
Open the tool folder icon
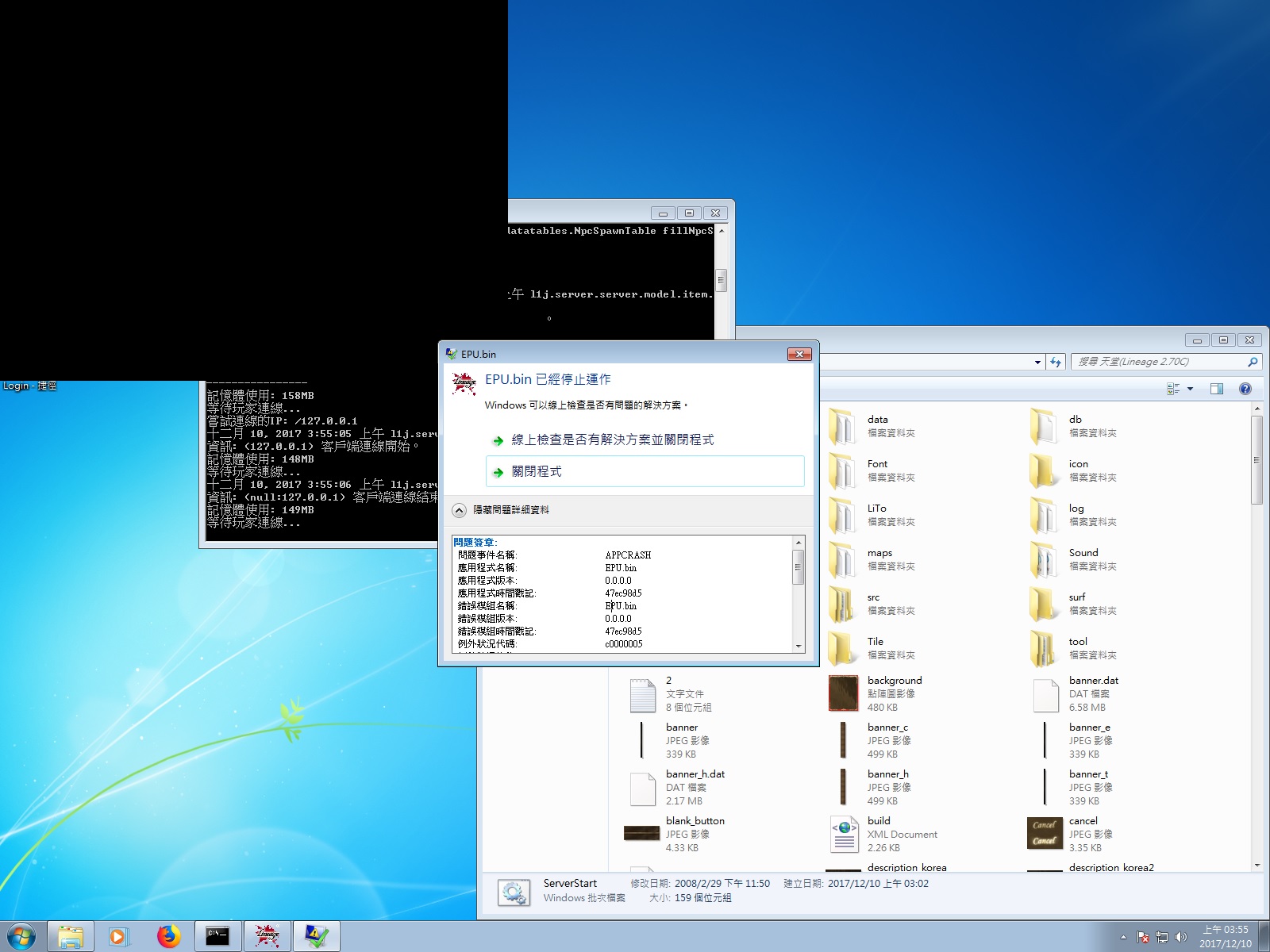(x=1044, y=649)
